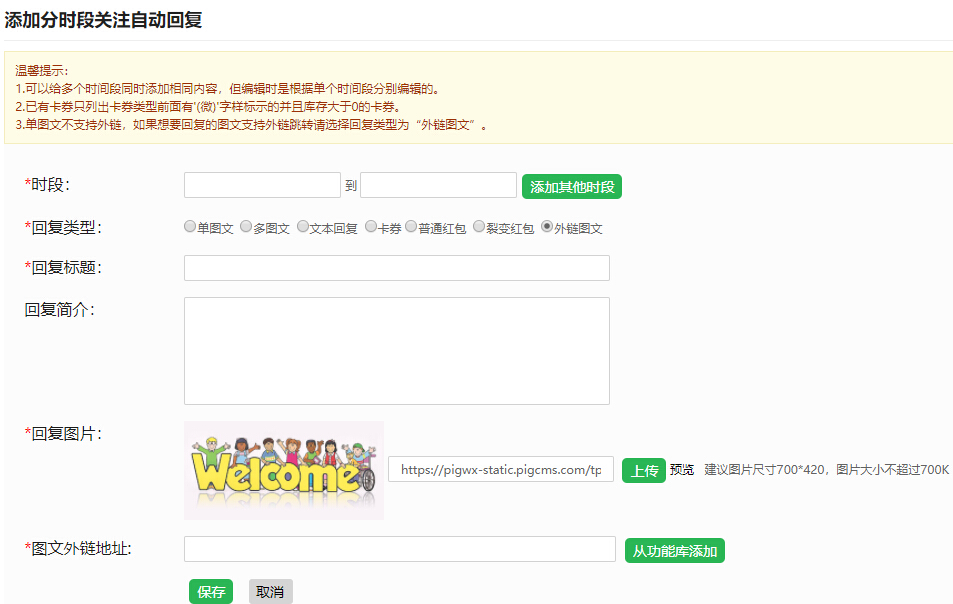Screen dimensions: 953x604
Task: Click the first 时段 start time field
Action: 261,185
